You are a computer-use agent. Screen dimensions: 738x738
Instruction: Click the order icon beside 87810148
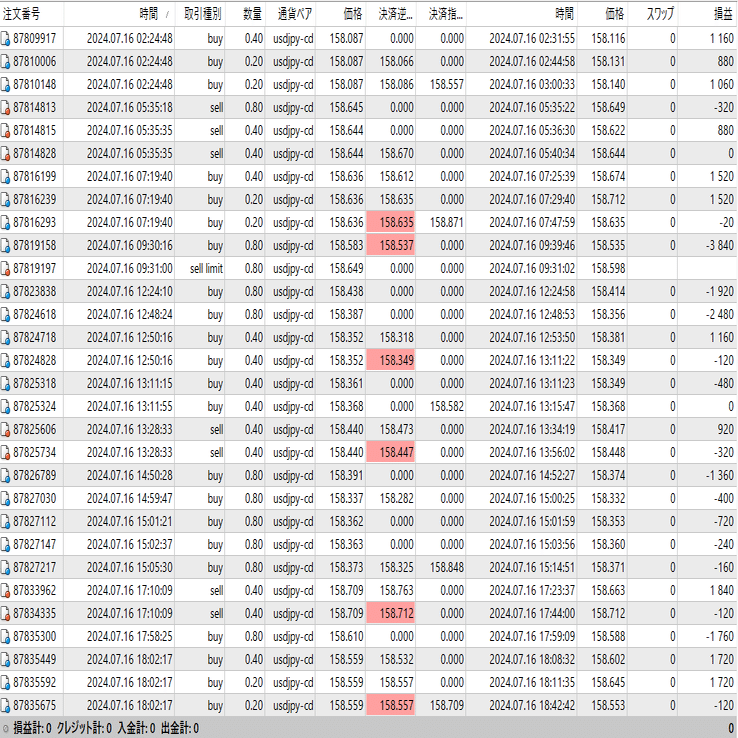pos(5,85)
